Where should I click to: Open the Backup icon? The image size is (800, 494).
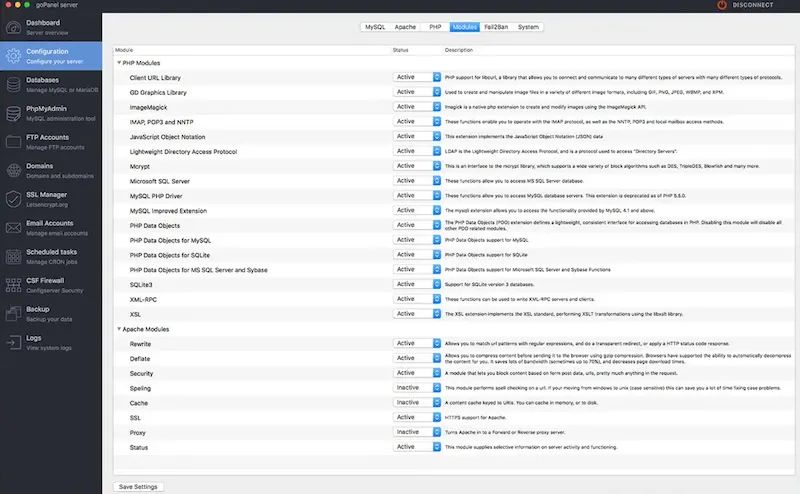[14, 313]
